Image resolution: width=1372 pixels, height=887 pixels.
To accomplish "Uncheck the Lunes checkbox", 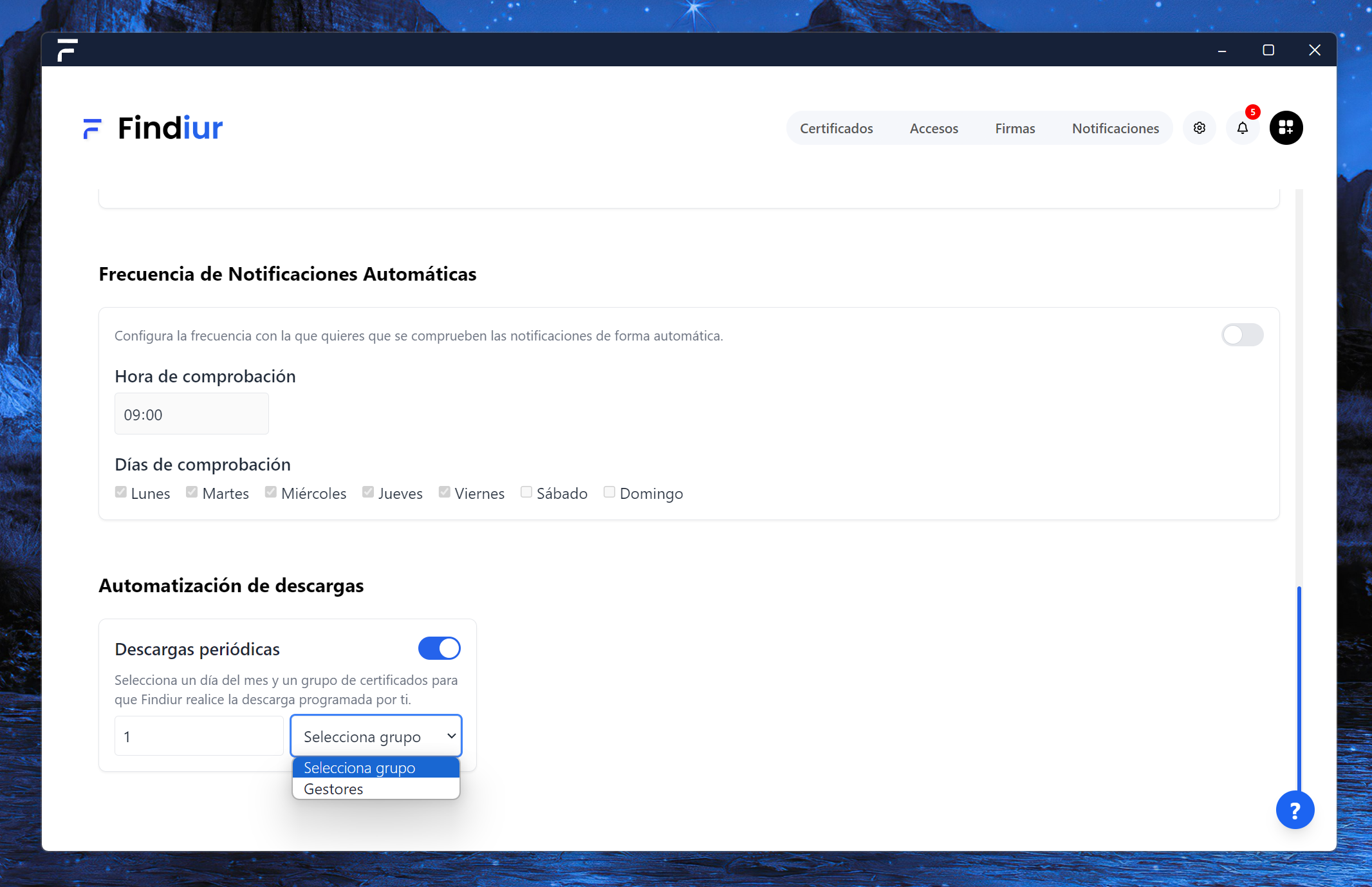I will [121, 492].
